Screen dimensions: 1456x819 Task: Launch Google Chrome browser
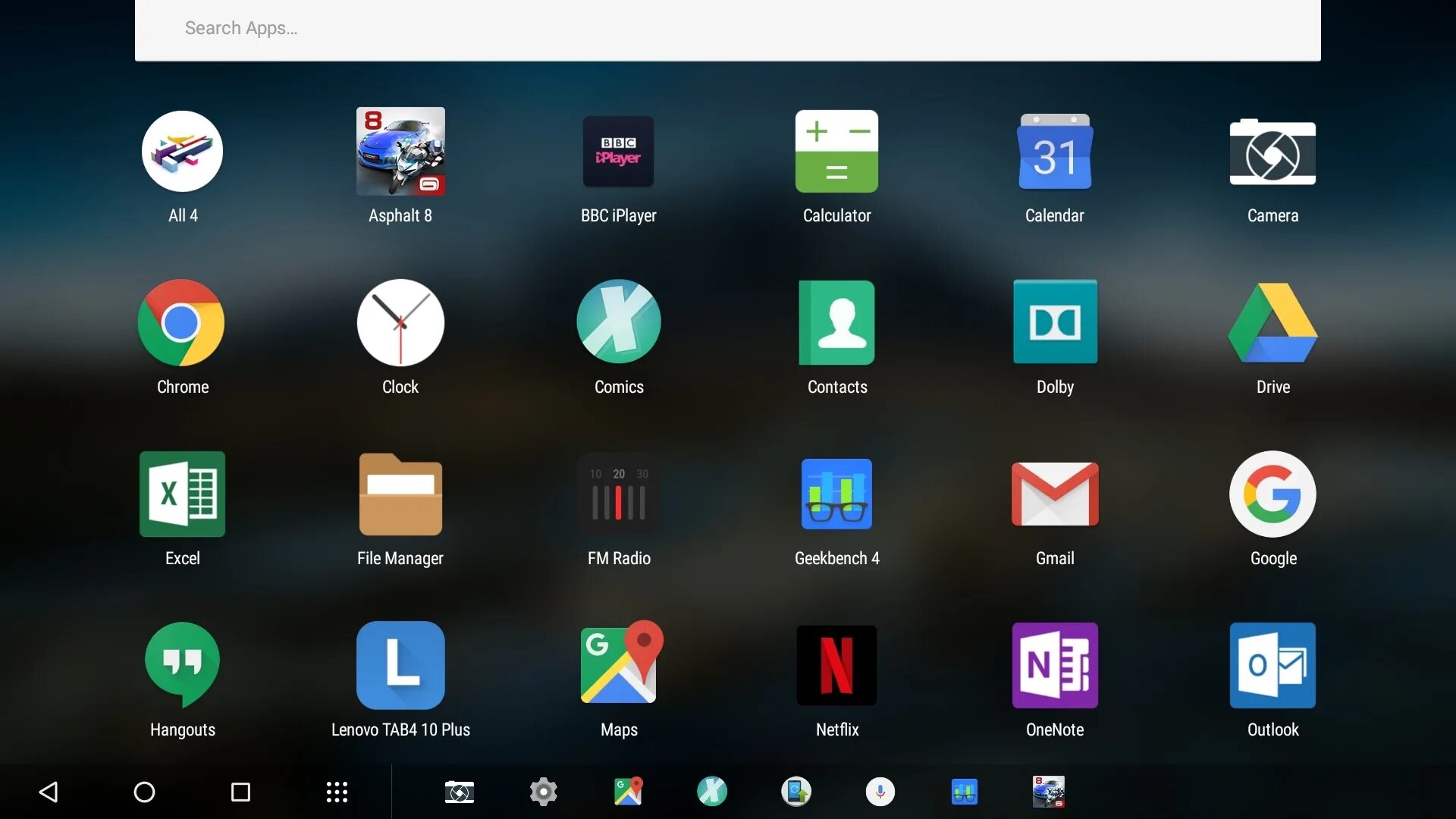point(182,321)
